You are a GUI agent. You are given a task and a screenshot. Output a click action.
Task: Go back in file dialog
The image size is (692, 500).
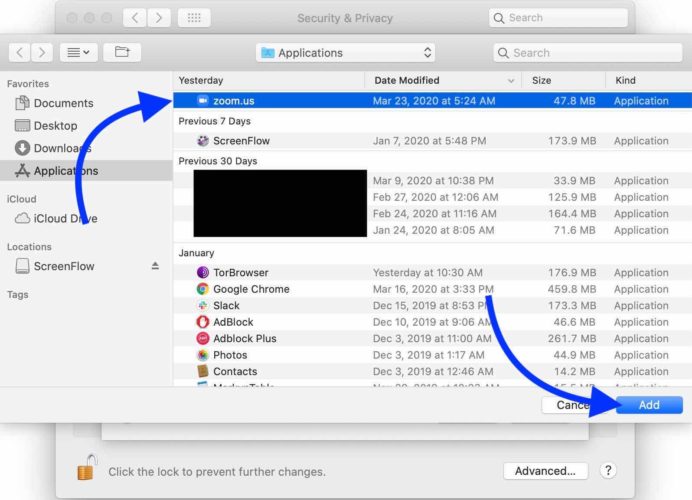(19, 53)
